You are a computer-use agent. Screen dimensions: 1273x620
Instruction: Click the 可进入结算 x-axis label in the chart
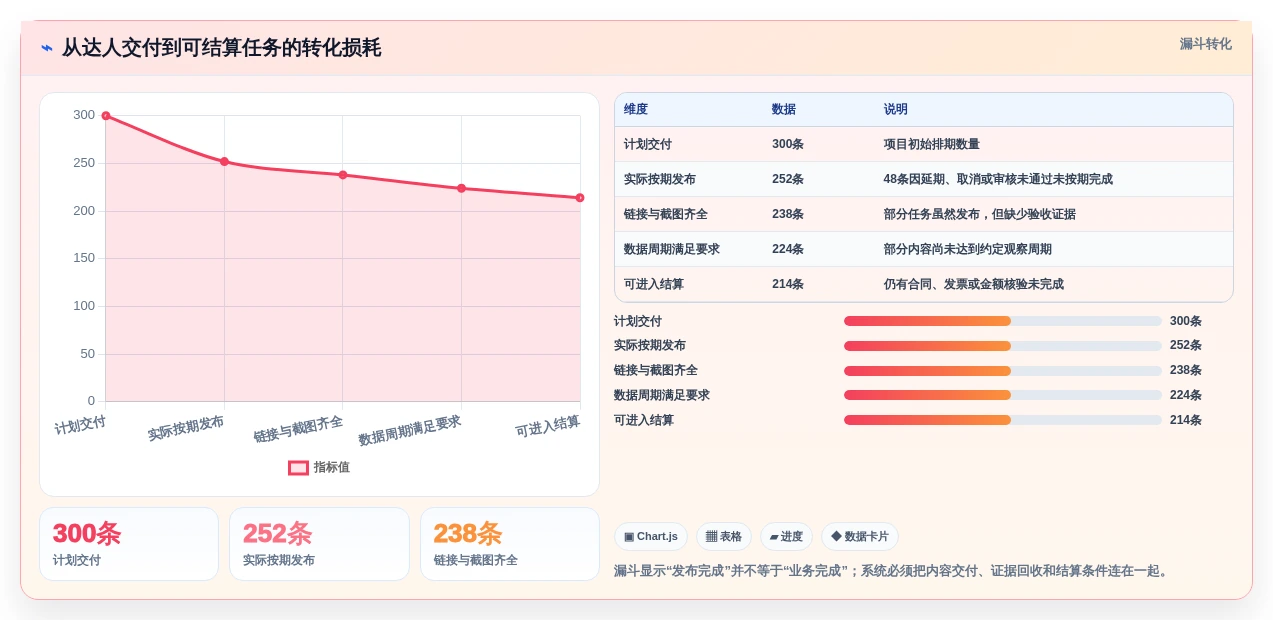pyautogui.click(x=548, y=426)
